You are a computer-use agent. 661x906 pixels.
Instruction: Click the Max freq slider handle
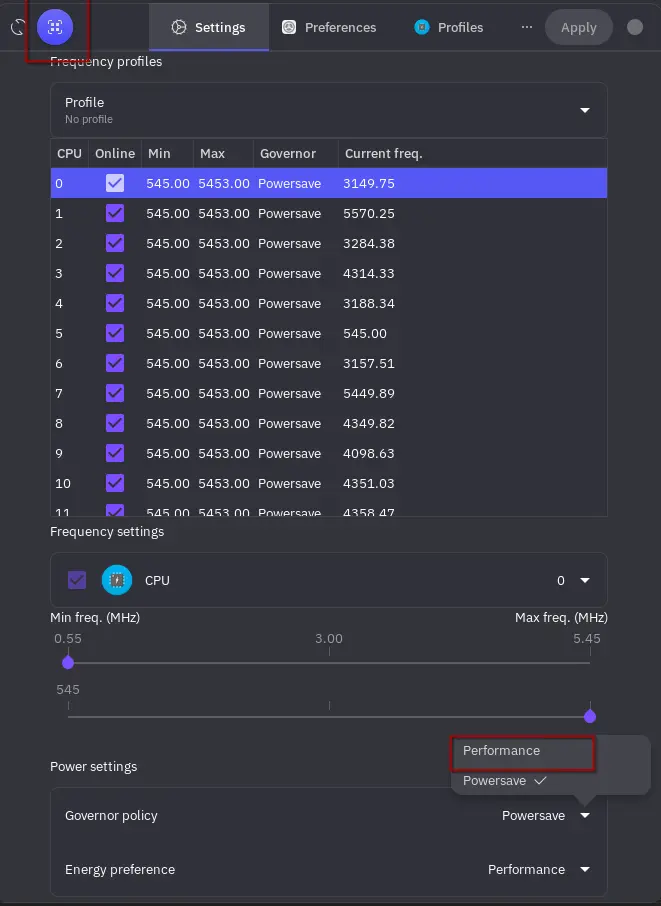click(590, 716)
